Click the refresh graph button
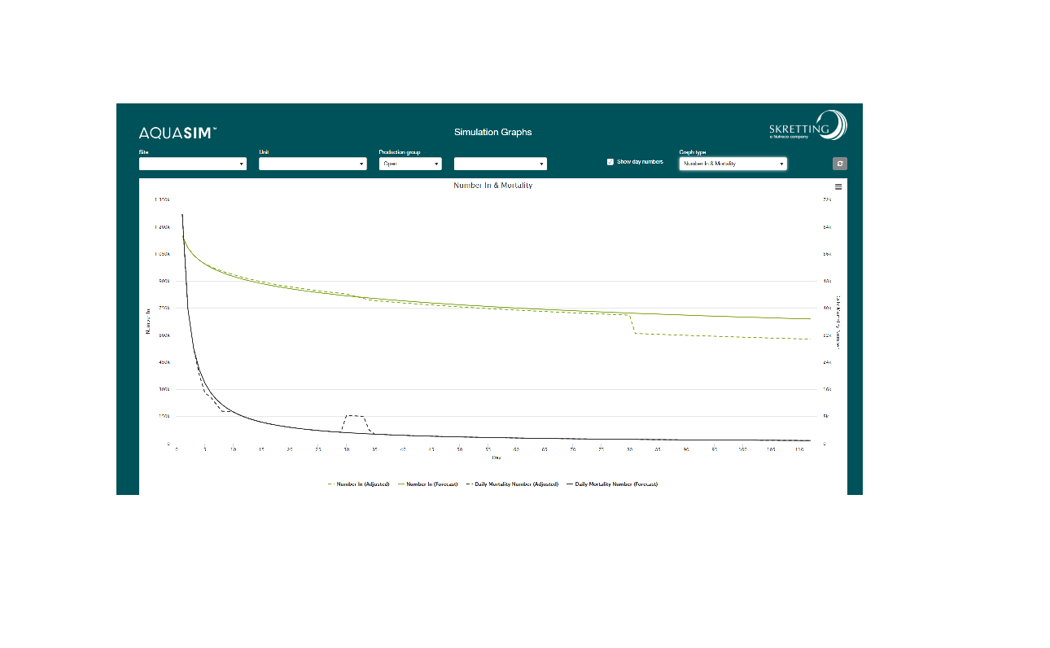The width and height of the screenshot is (1050, 648). [x=840, y=163]
